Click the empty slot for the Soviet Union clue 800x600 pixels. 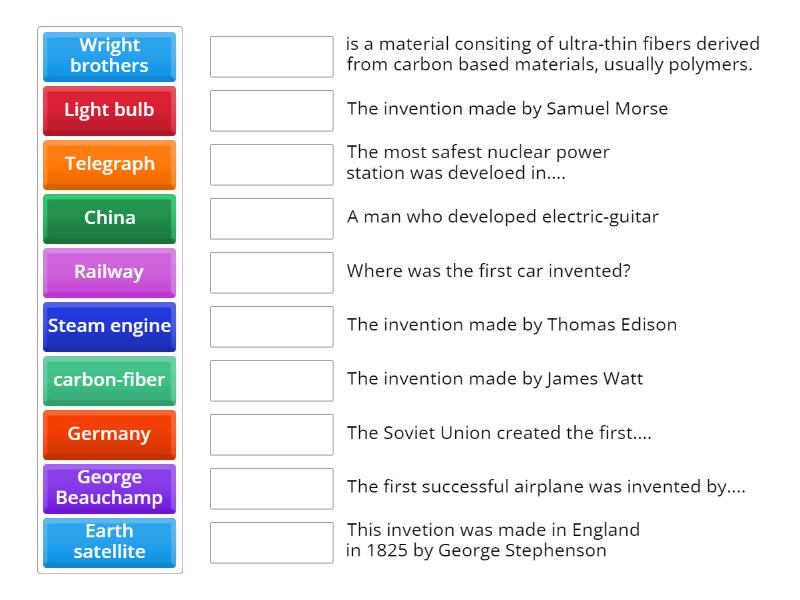click(271, 434)
